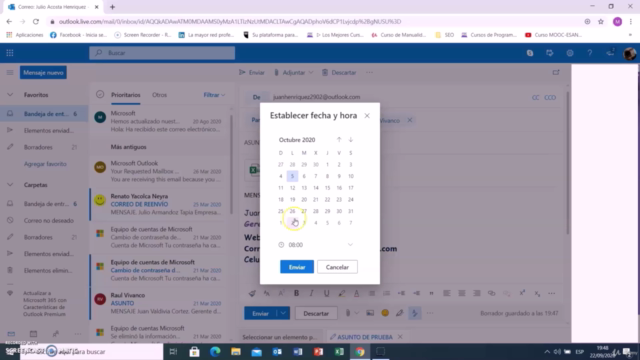Open Excel from the Windows taskbar
The height and width of the screenshot is (360, 640).
[x=339, y=351]
